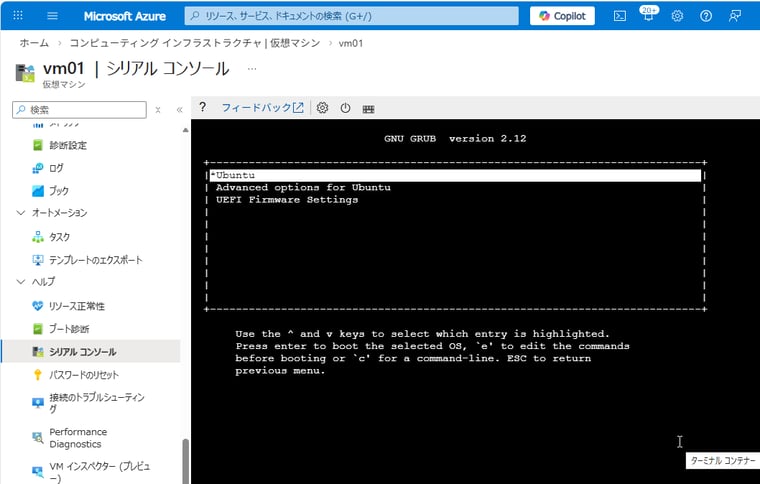
Task: Click the タスク hierarchy icon
Action: [38, 236]
